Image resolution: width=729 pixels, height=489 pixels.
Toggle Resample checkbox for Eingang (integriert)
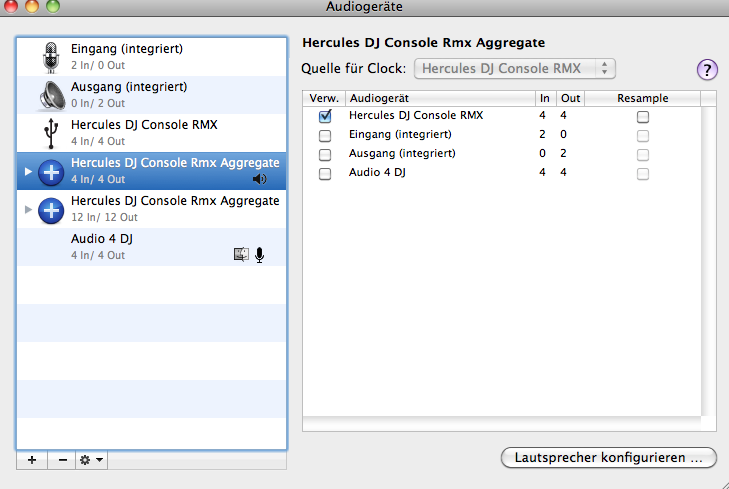coord(643,136)
